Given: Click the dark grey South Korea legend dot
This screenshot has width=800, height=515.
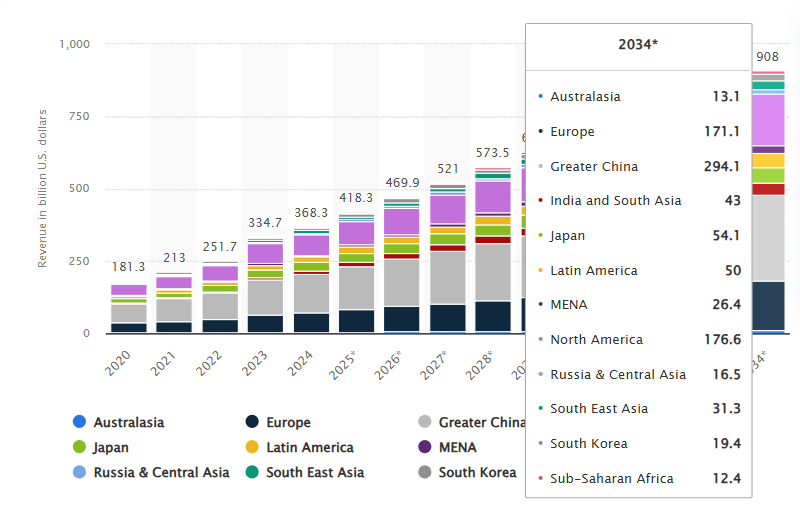Looking at the screenshot, I should click(424, 472).
